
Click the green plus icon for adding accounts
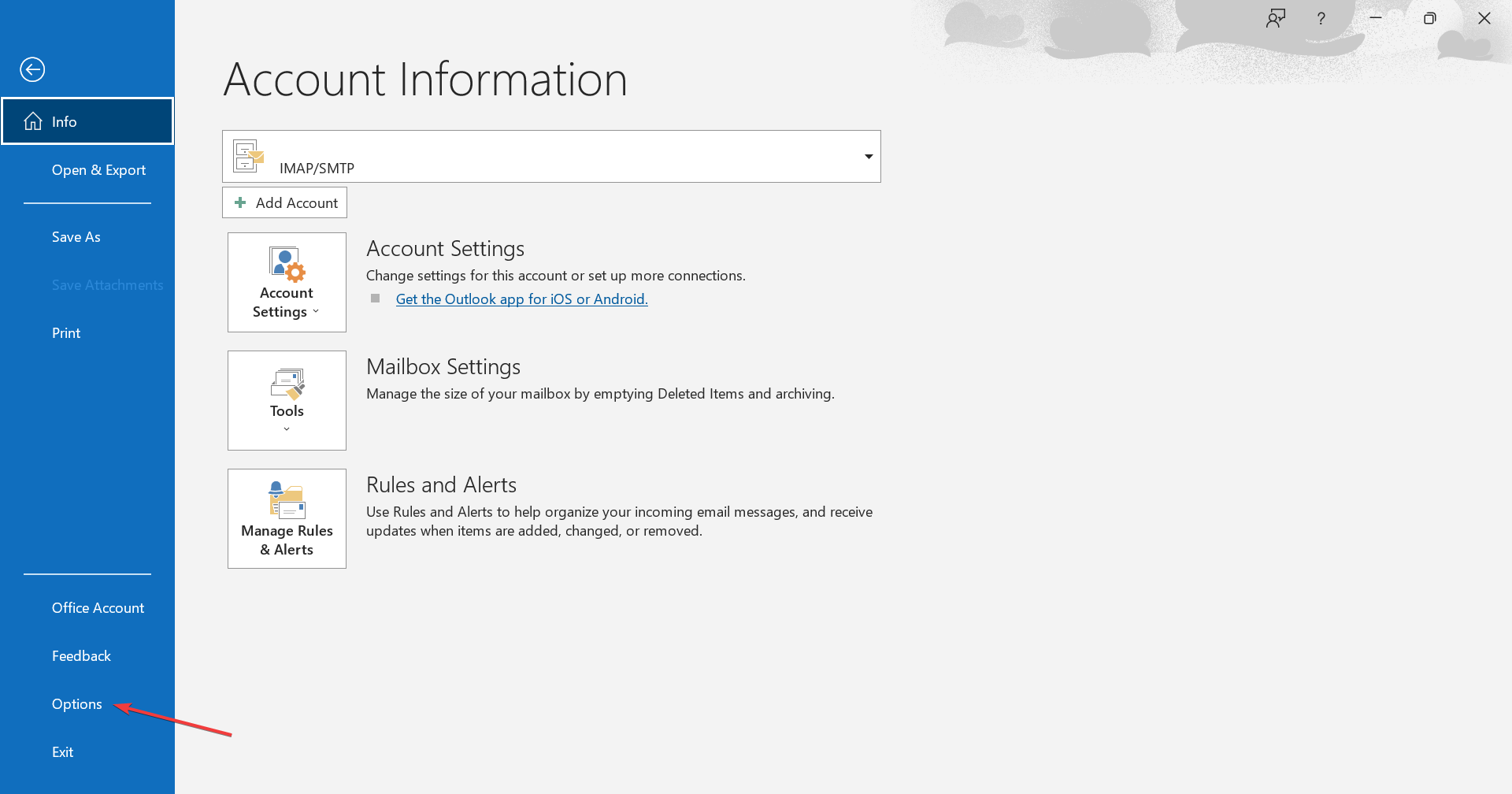[x=240, y=202]
